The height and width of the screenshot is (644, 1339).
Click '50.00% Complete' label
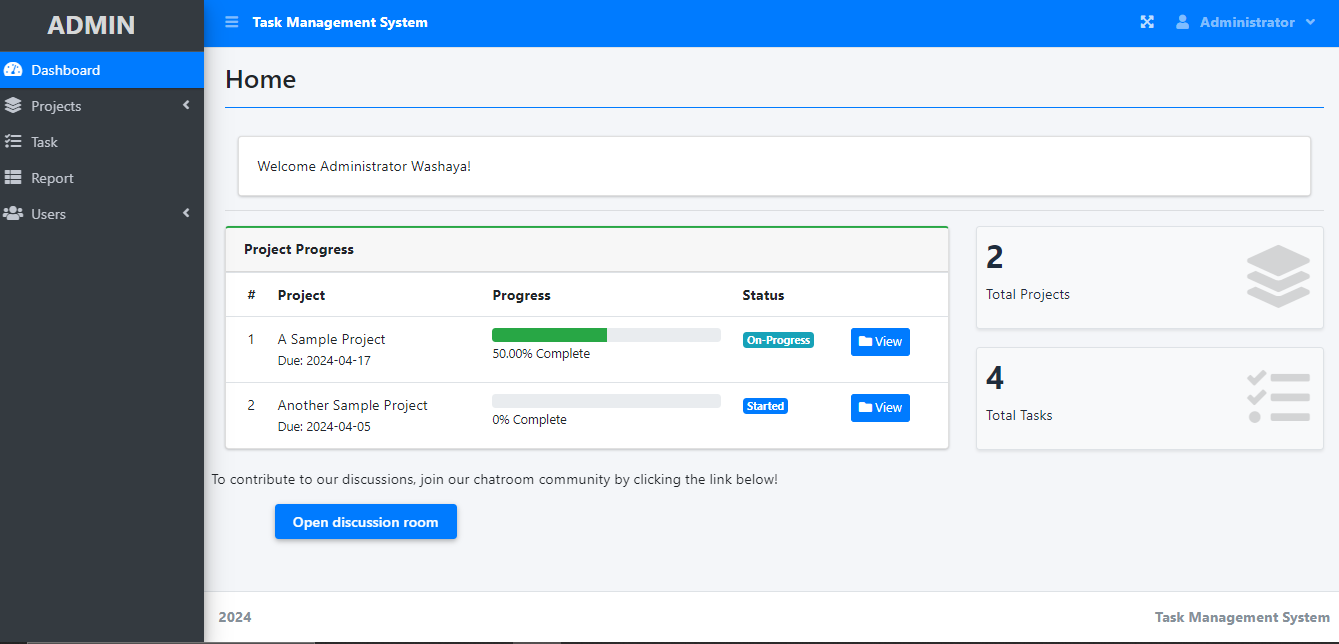point(541,354)
